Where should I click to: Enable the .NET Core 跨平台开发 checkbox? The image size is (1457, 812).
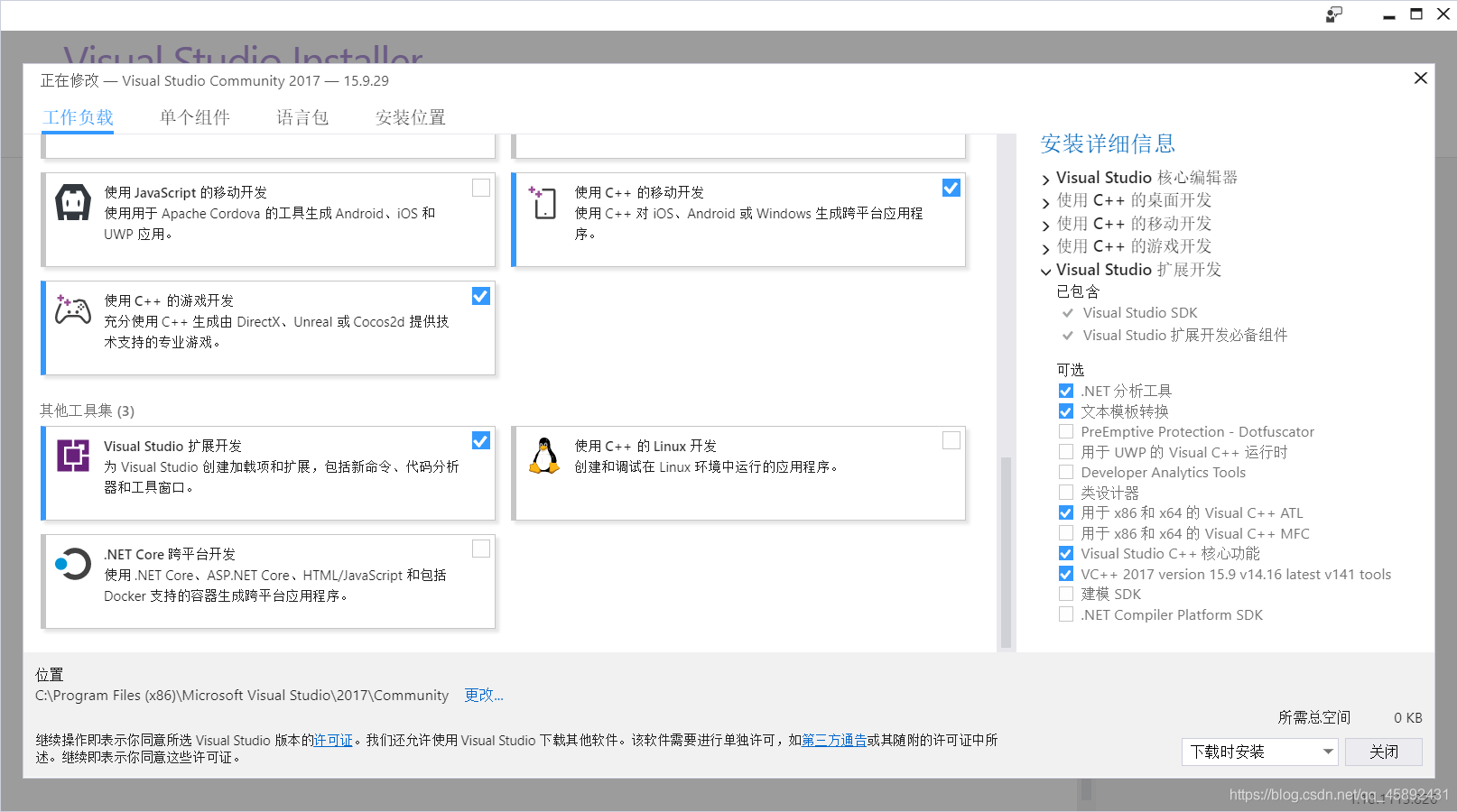481,549
